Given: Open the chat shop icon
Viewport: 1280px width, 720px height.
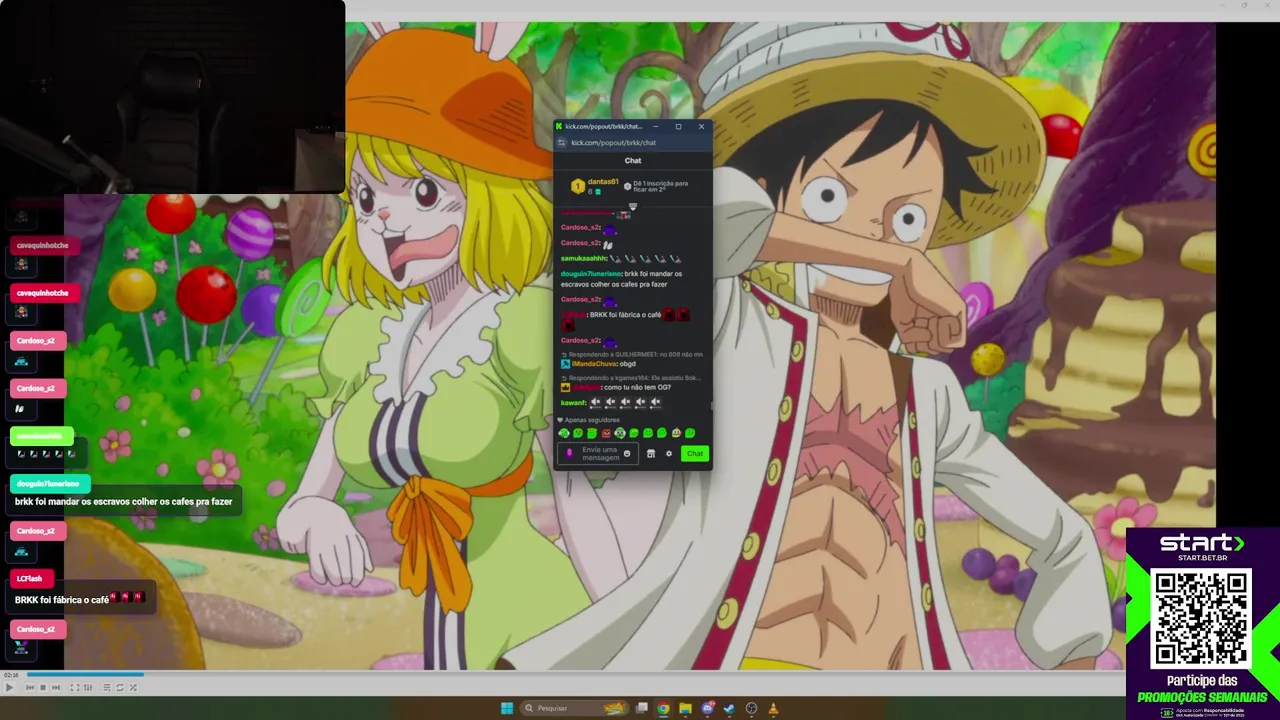Looking at the screenshot, I should [x=651, y=454].
